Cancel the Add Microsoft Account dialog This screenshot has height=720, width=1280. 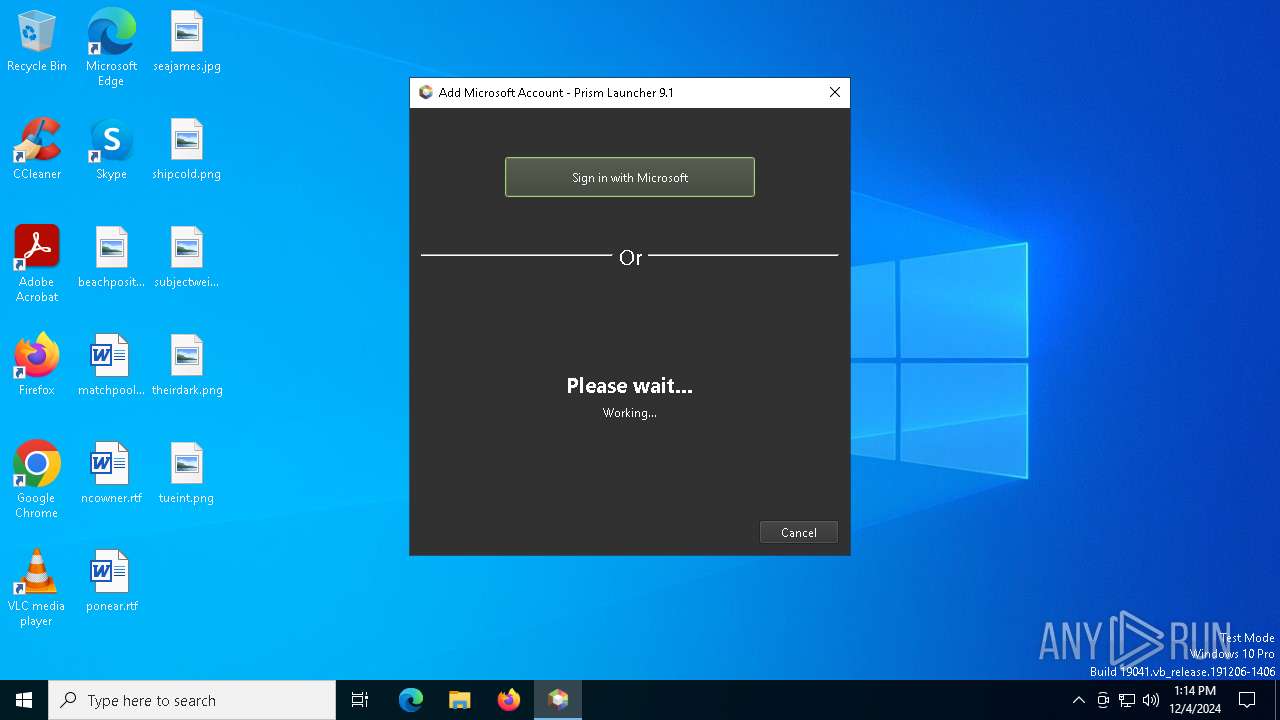(x=798, y=532)
